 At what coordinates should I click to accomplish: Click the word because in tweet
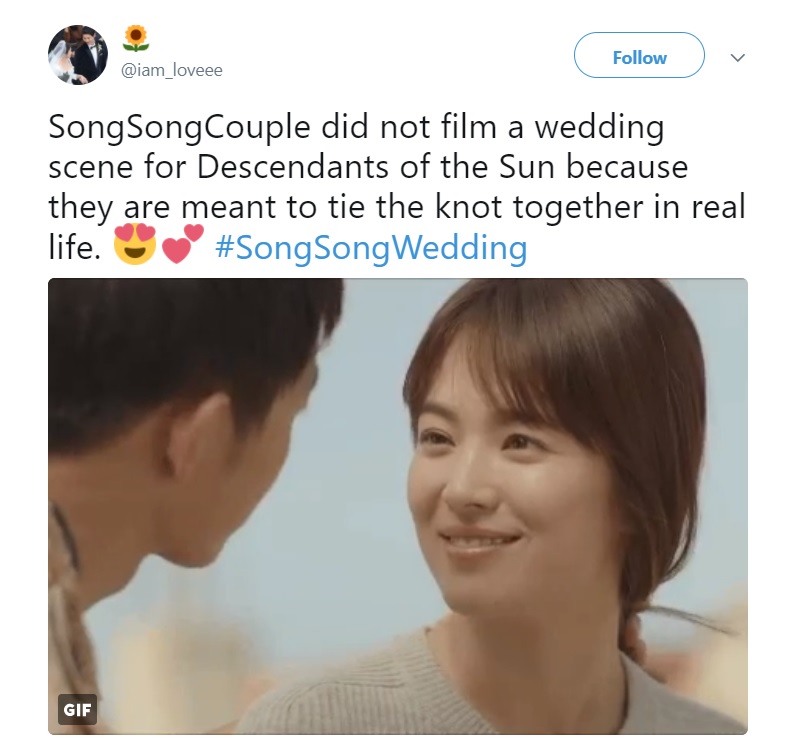pos(627,166)
